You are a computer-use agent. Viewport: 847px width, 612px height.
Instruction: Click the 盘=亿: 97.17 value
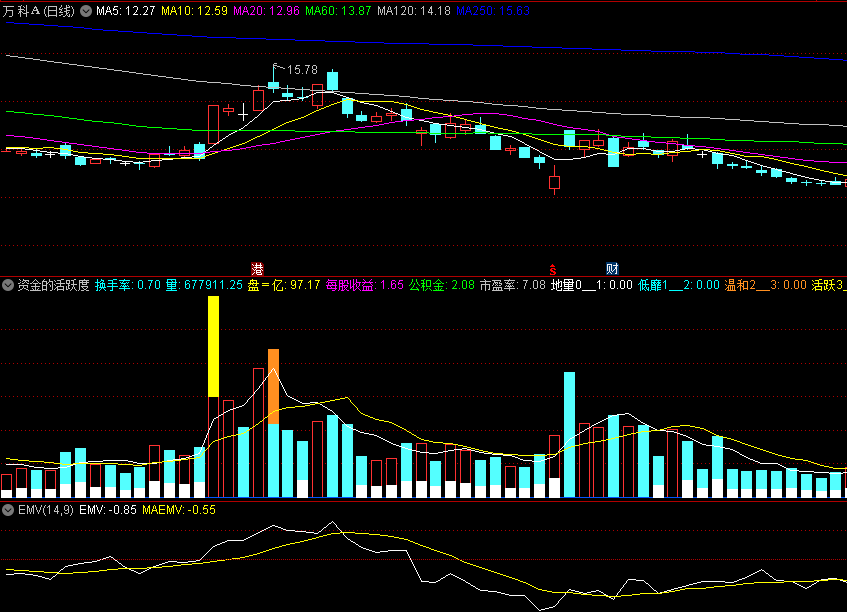coord(284,285)
